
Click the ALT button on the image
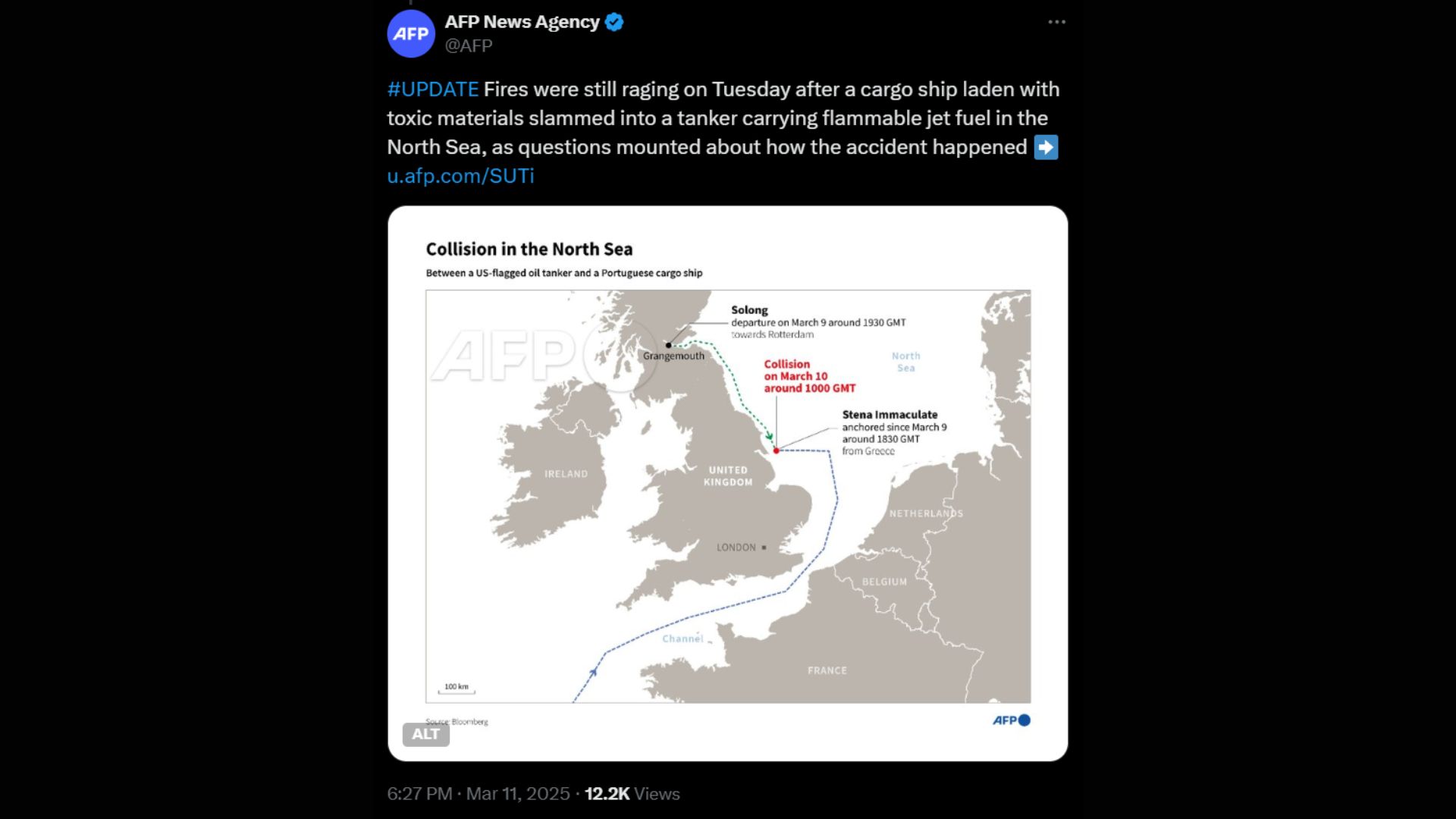[x=425, y=735]
